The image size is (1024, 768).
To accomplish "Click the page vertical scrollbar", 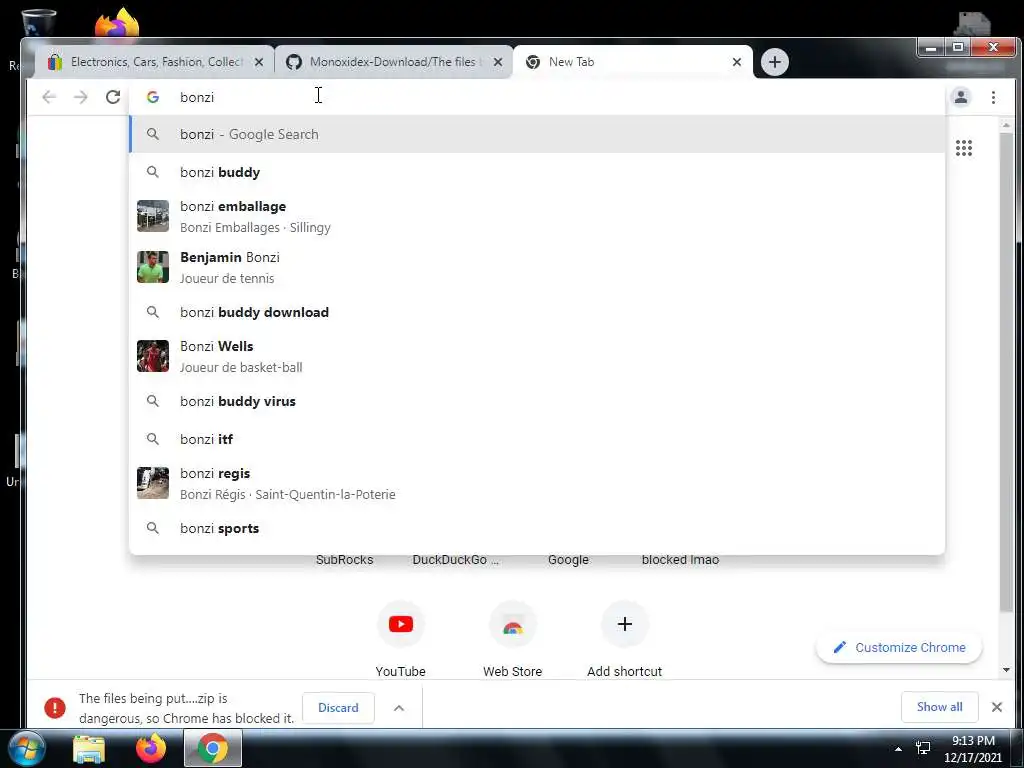I will (1006, 371).
